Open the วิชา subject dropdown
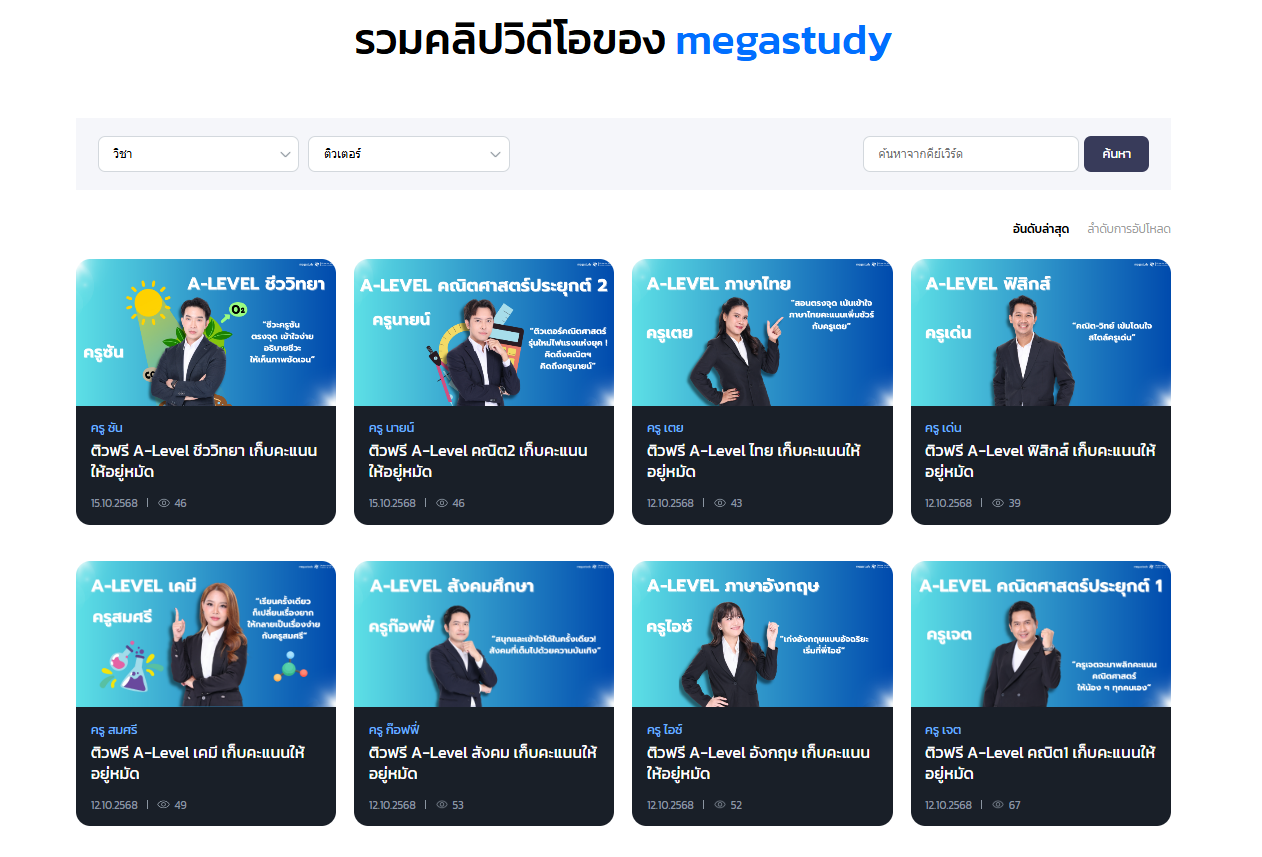 pos(198,154)
